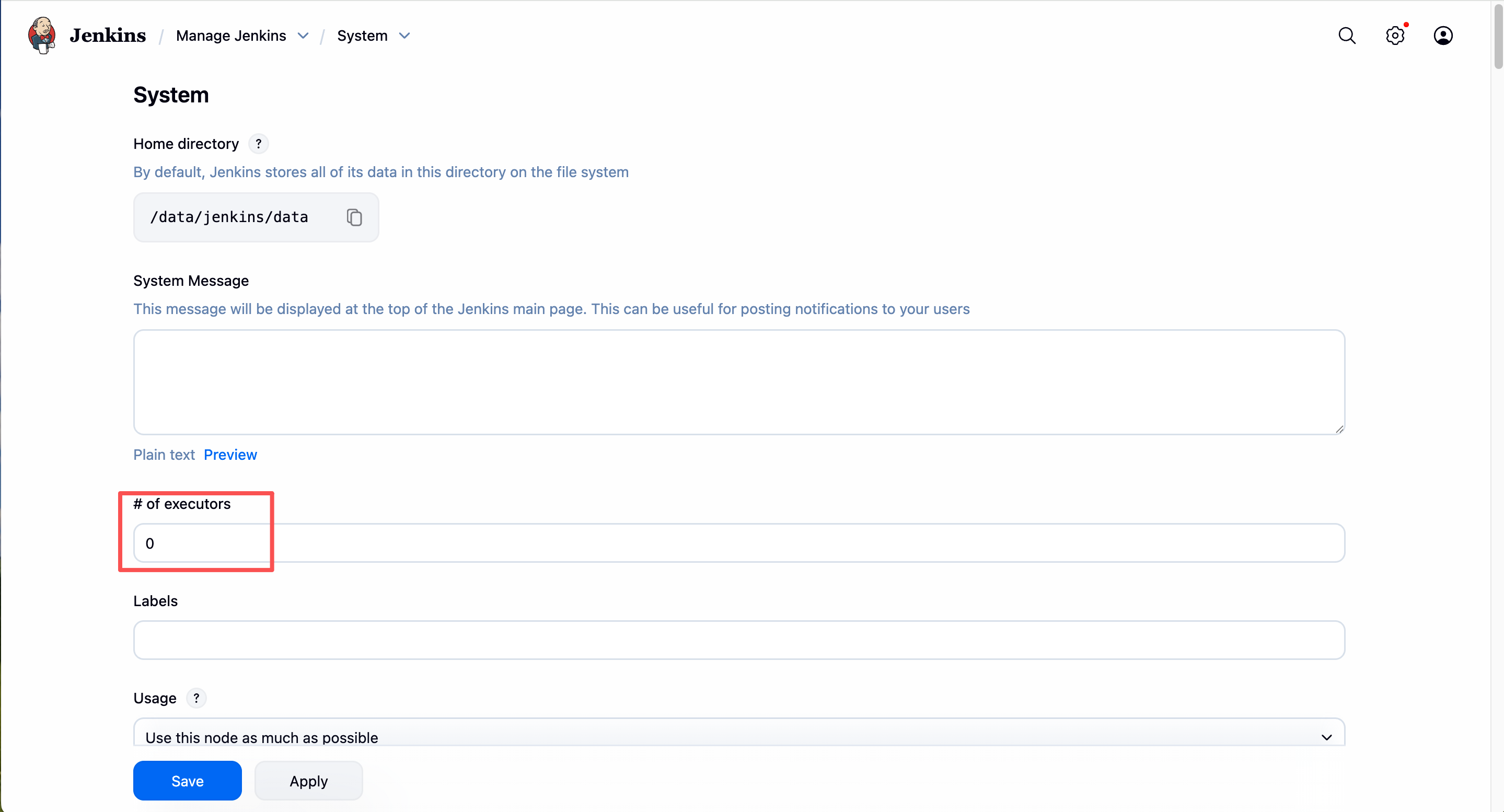
Task: Click the page vertical scrollbar
Action: (x=1498, y=350)
